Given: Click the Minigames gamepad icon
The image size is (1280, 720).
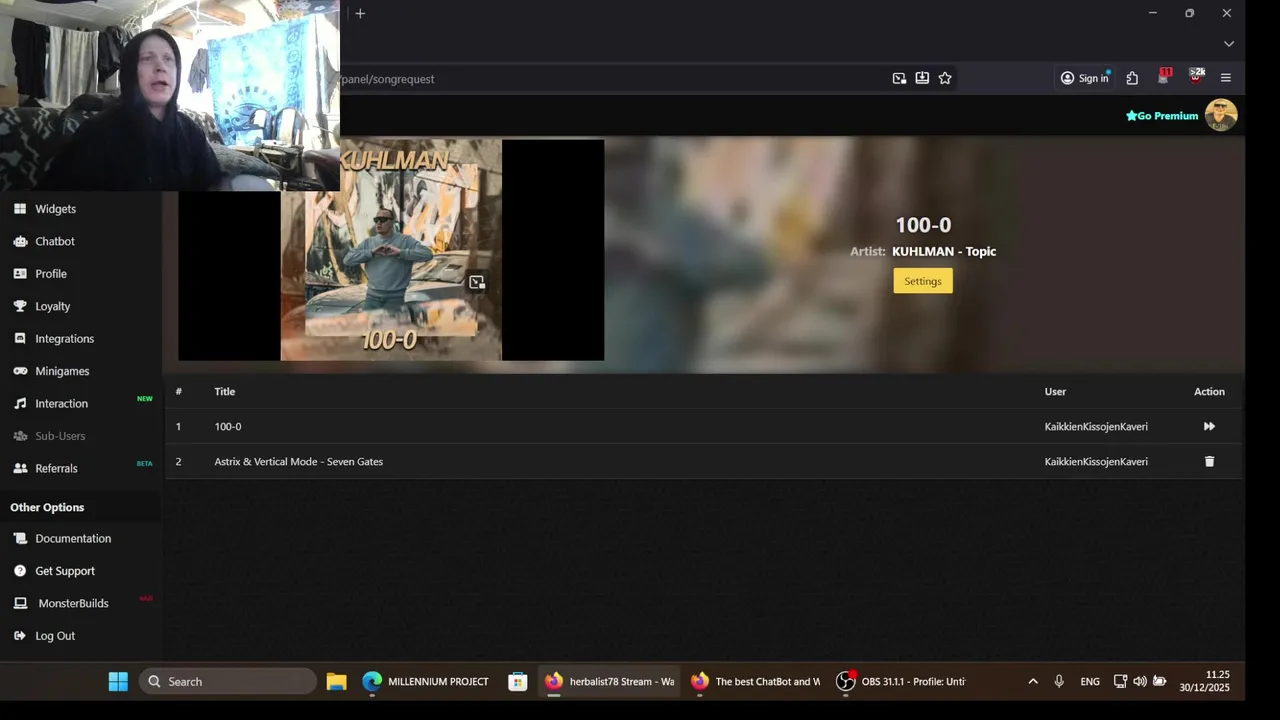Looking at the screenshot, I should pyautogui.click(x=20, y=371).
